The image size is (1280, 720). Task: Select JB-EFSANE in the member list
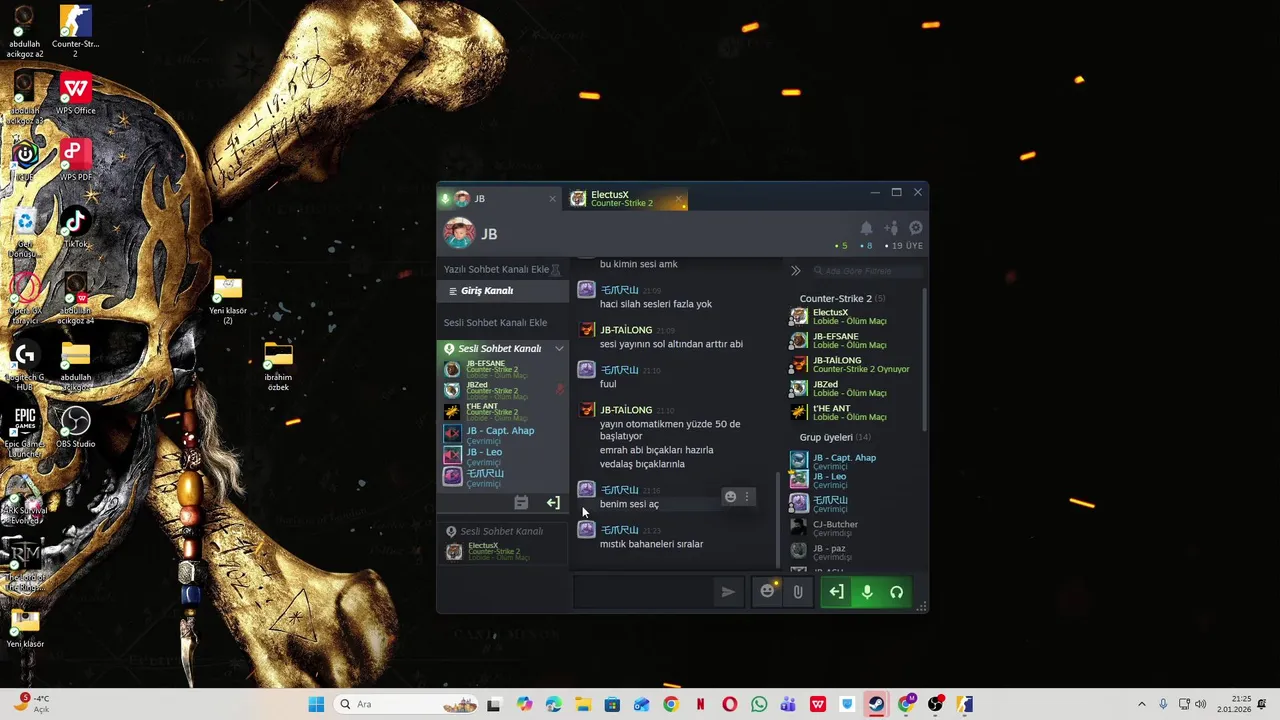click(x=853, y=341)
